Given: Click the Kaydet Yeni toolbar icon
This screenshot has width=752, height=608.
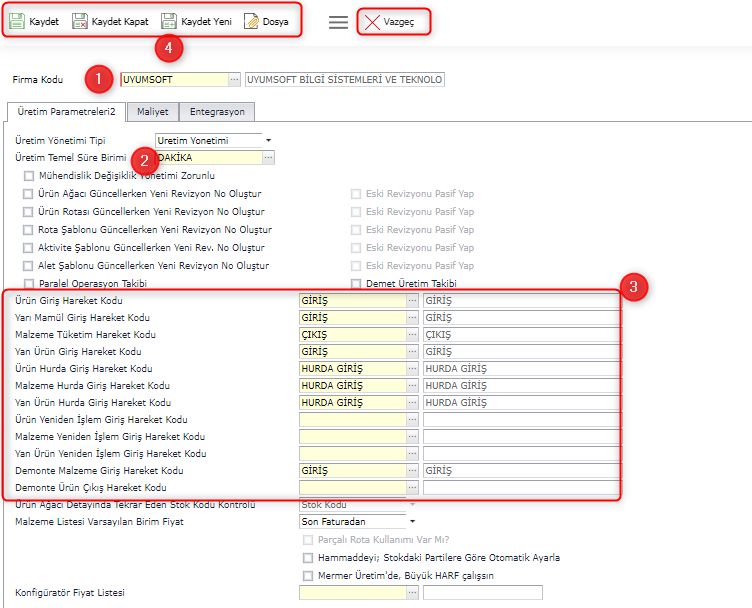Looking at the screenshot, I should pyautogui.click(x=169, y=21).
